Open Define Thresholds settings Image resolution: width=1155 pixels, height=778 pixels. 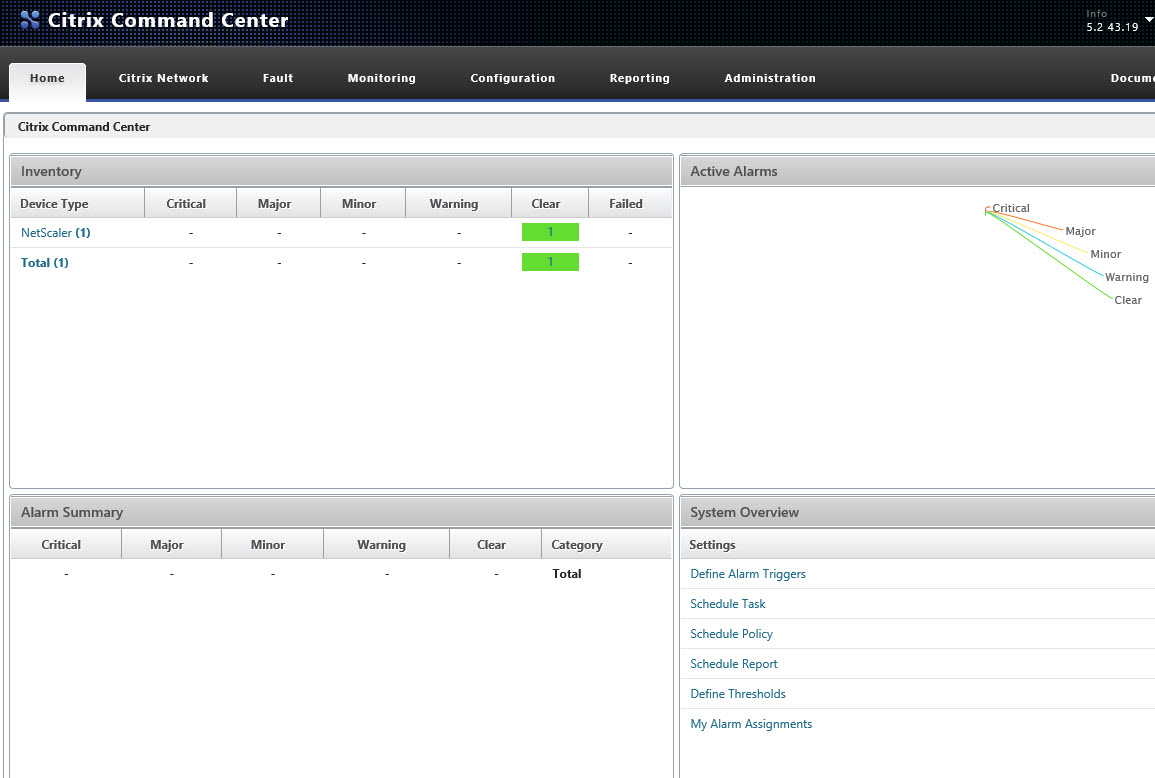737,693
